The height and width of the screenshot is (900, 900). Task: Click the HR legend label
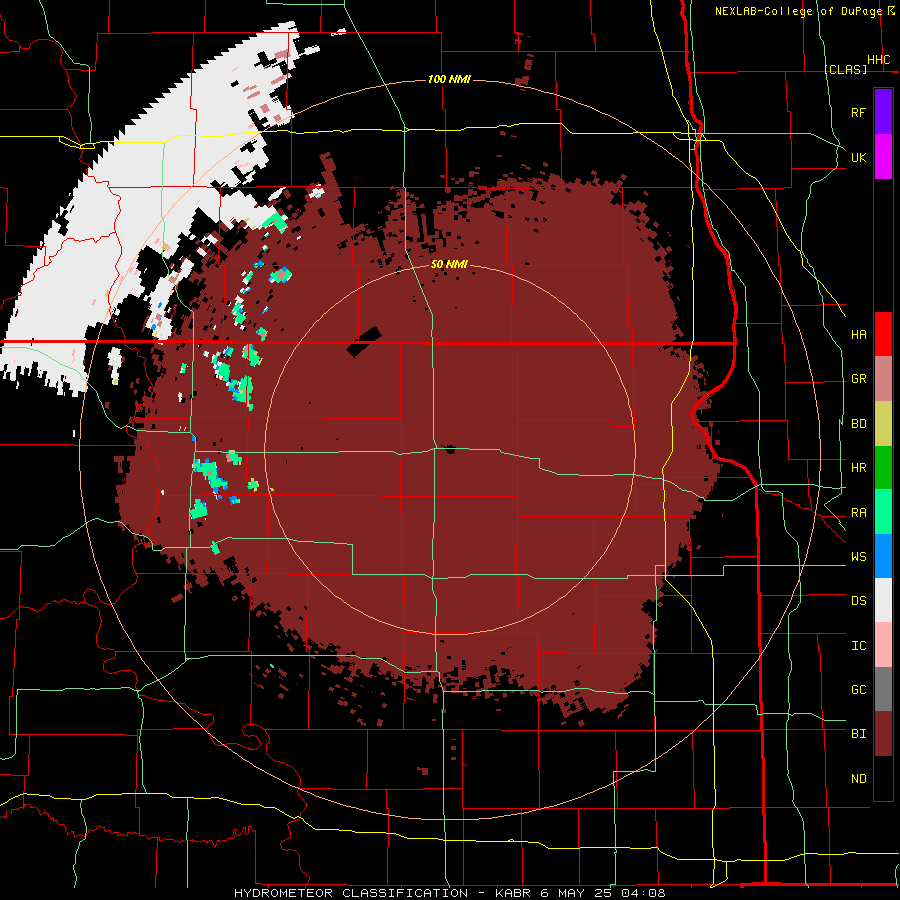tap(858, 468)
